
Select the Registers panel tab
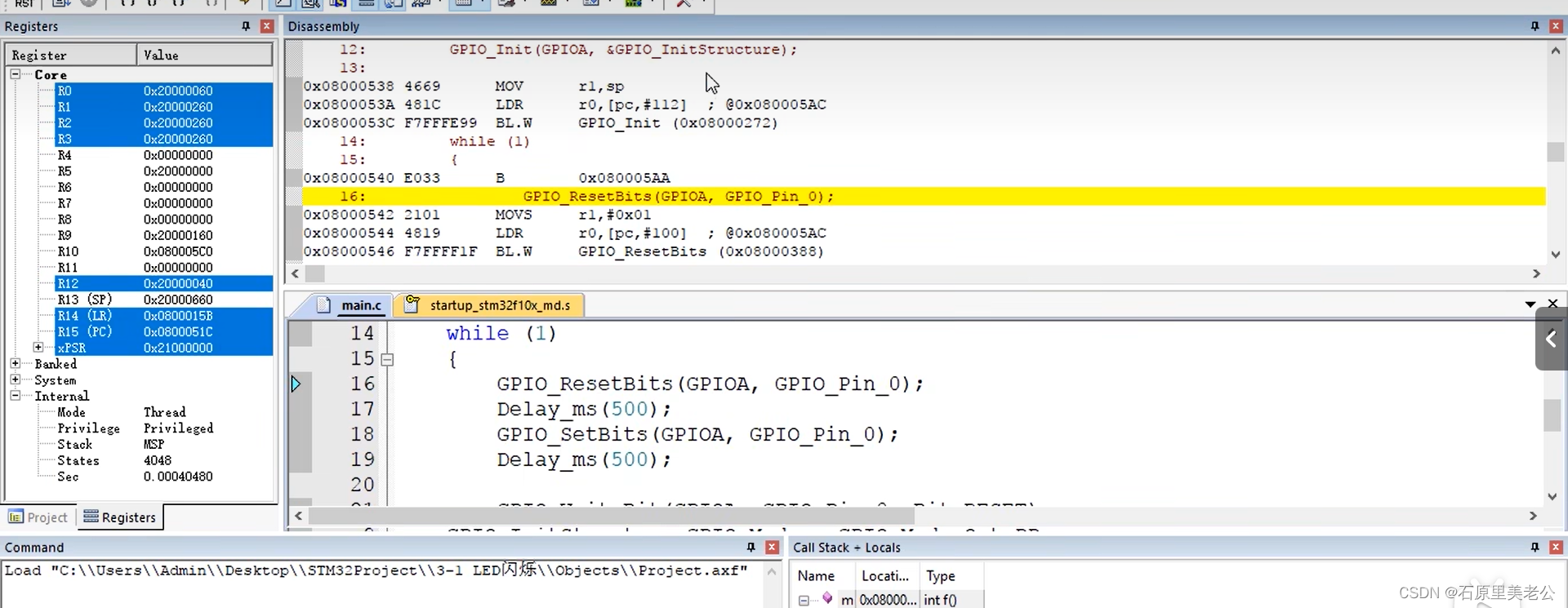(120, 517)
